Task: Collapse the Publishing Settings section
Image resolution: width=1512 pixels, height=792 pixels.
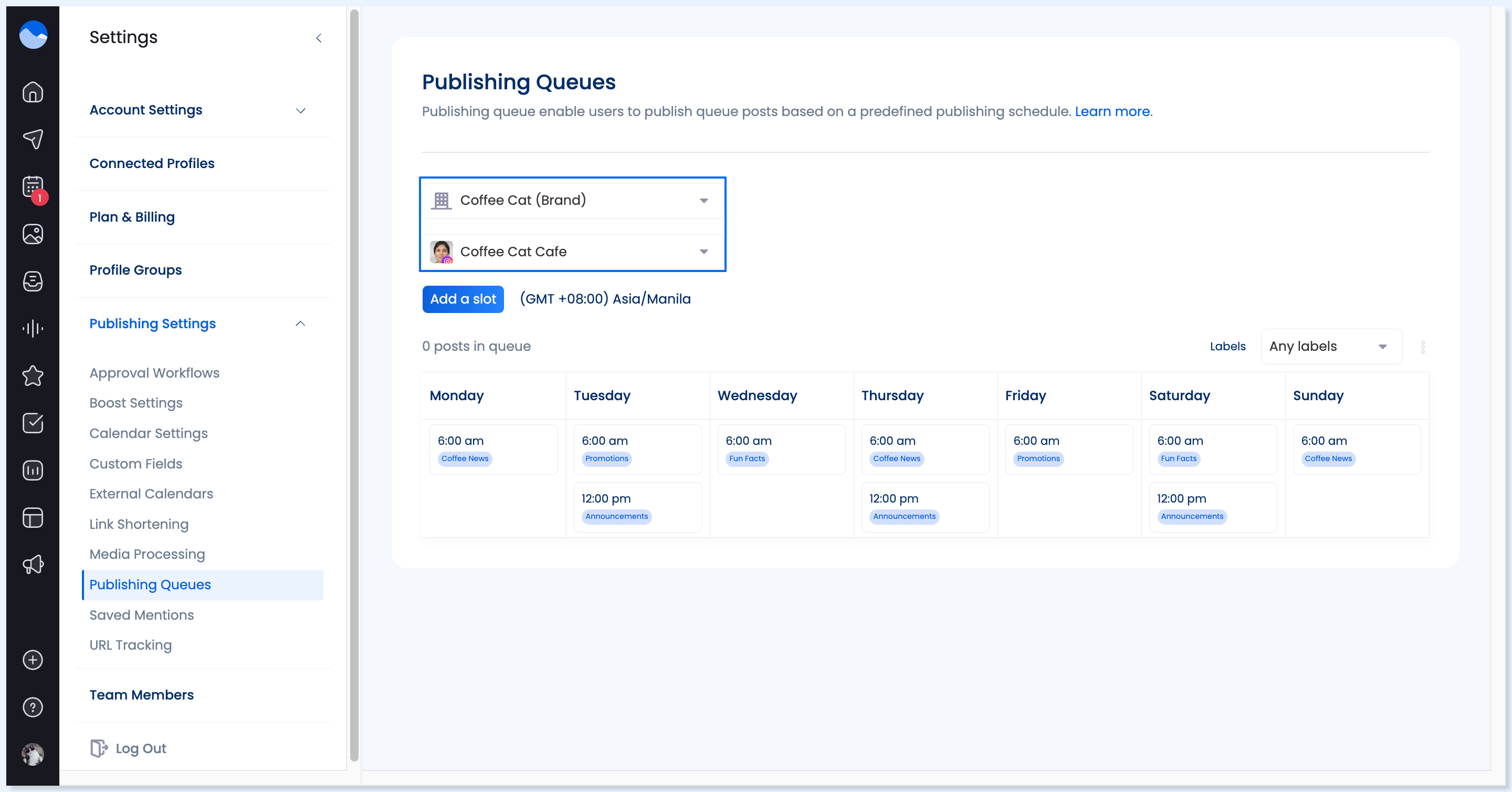Action: [x=300, y=324]
